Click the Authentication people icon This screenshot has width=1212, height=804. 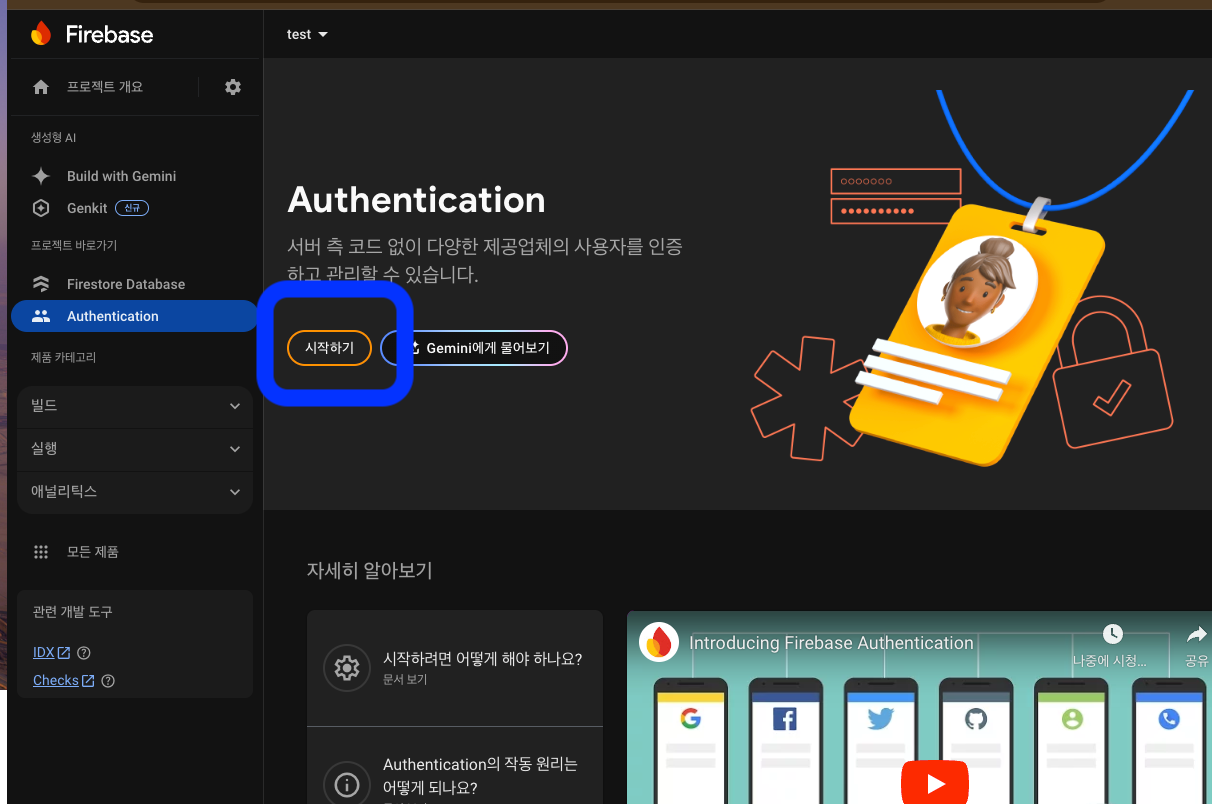pyautogui.click(x=41, y=316)
